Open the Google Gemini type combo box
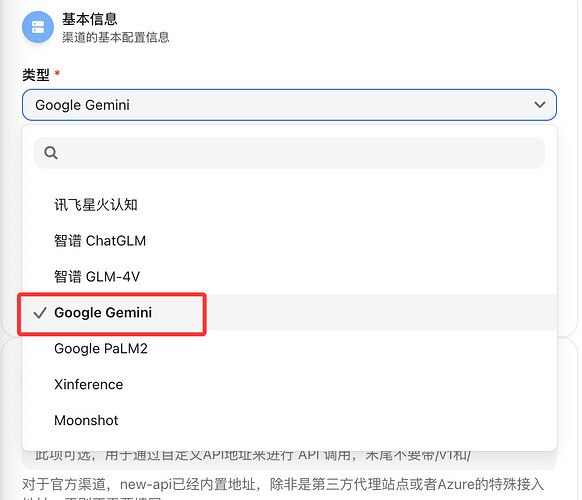The width and height of the screenshot is (582, 500). [289, 105]
